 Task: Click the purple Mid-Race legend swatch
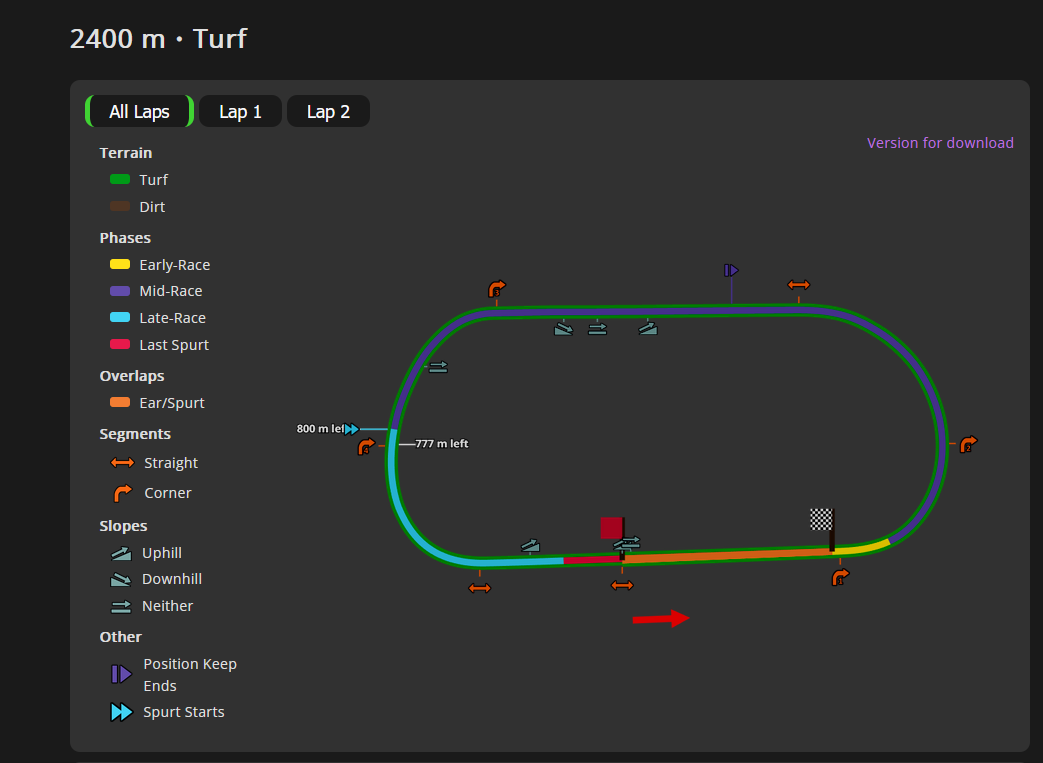(x=120, y=291)
